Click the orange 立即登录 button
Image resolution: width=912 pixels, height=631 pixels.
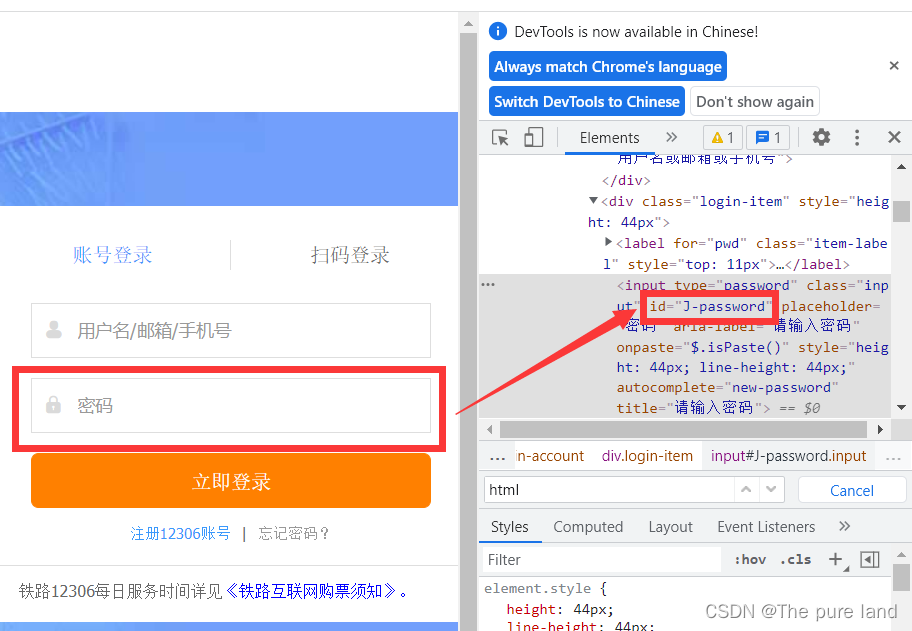[x=231, y=481]
